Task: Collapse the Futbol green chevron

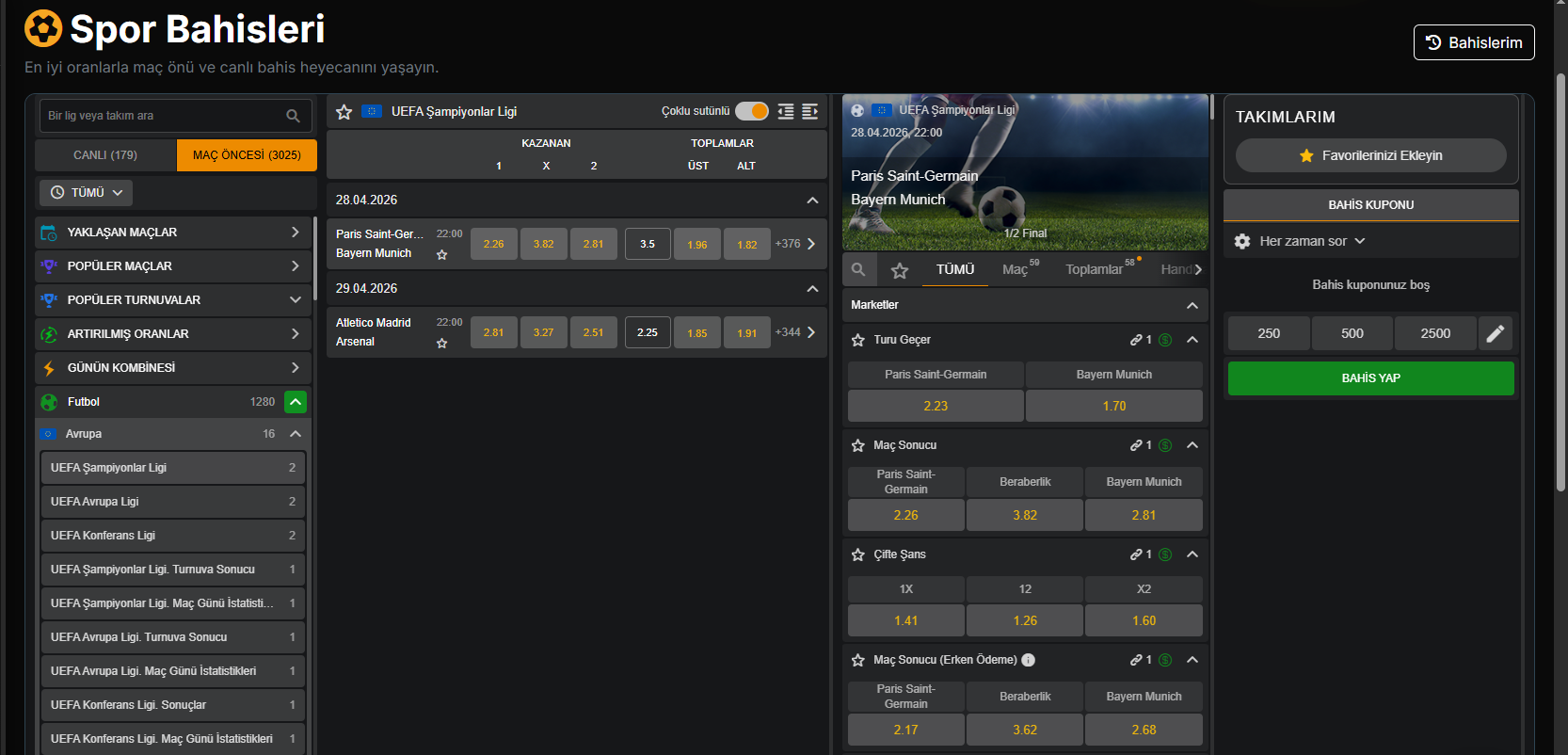Action: (x=296, y=402)
